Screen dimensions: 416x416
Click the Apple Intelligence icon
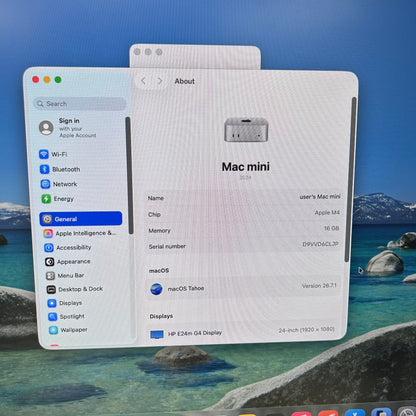click(x=48, y=233)
